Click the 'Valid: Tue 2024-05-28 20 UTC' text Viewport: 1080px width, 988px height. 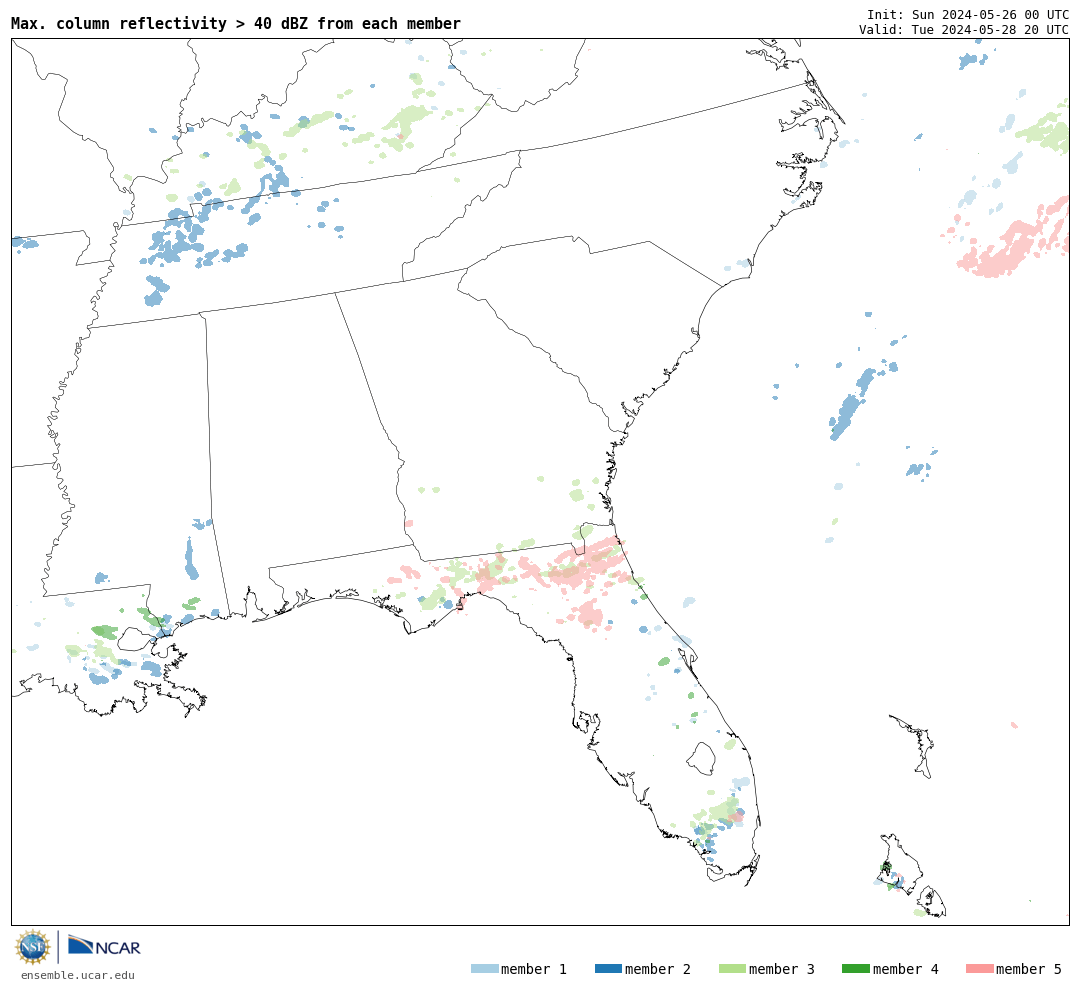coord(964,30)
